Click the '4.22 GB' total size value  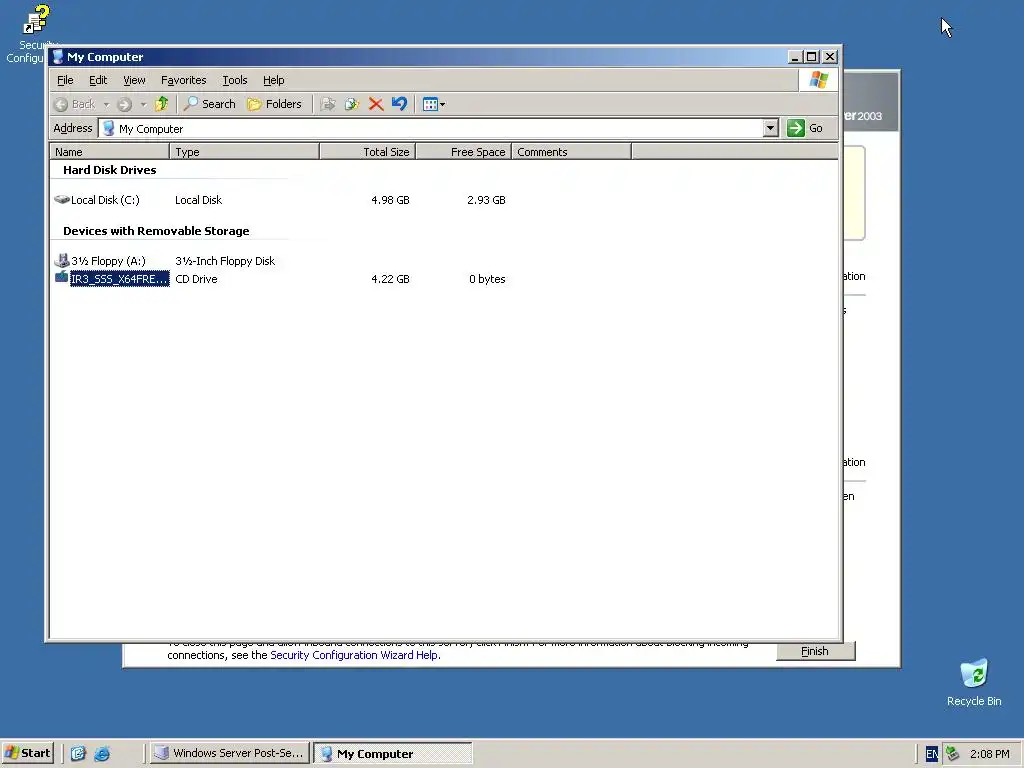tap(391, 279)
